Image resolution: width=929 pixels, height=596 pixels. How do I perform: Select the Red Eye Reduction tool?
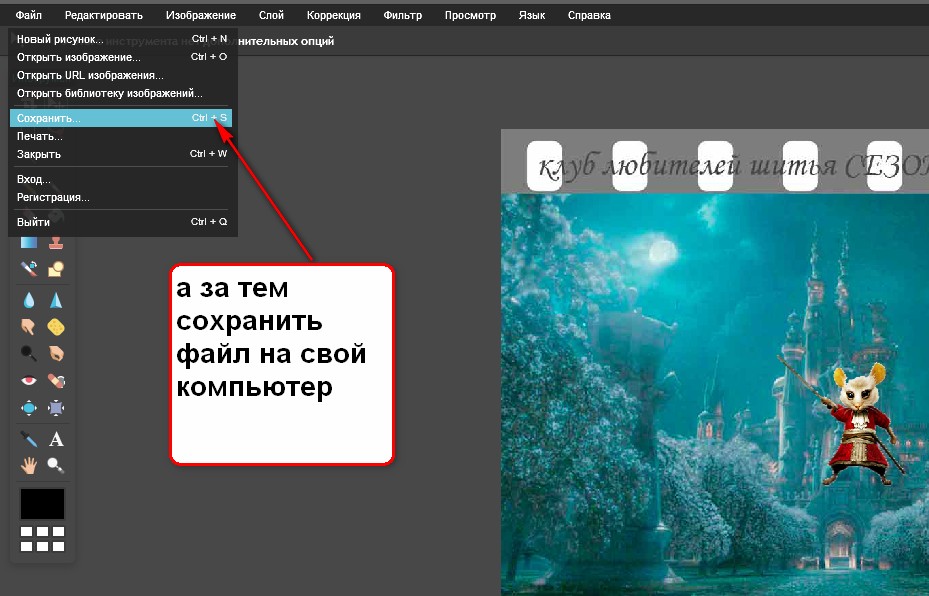pos(29,380)
